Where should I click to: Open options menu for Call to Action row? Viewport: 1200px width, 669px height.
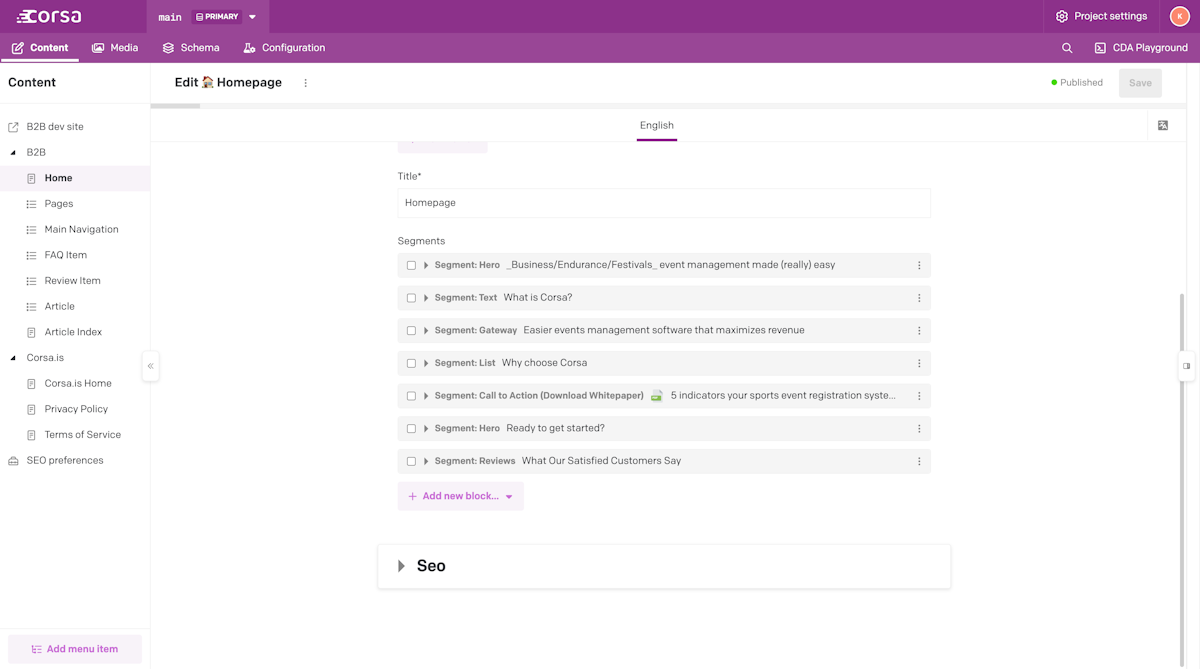919,396
